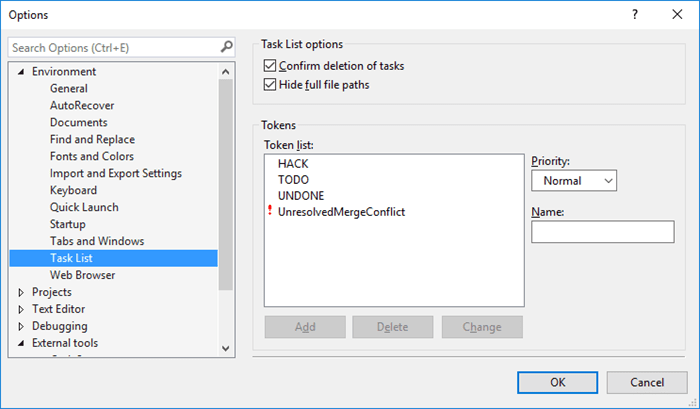Click the help question mark icon
700x409 pixels.
634,14
